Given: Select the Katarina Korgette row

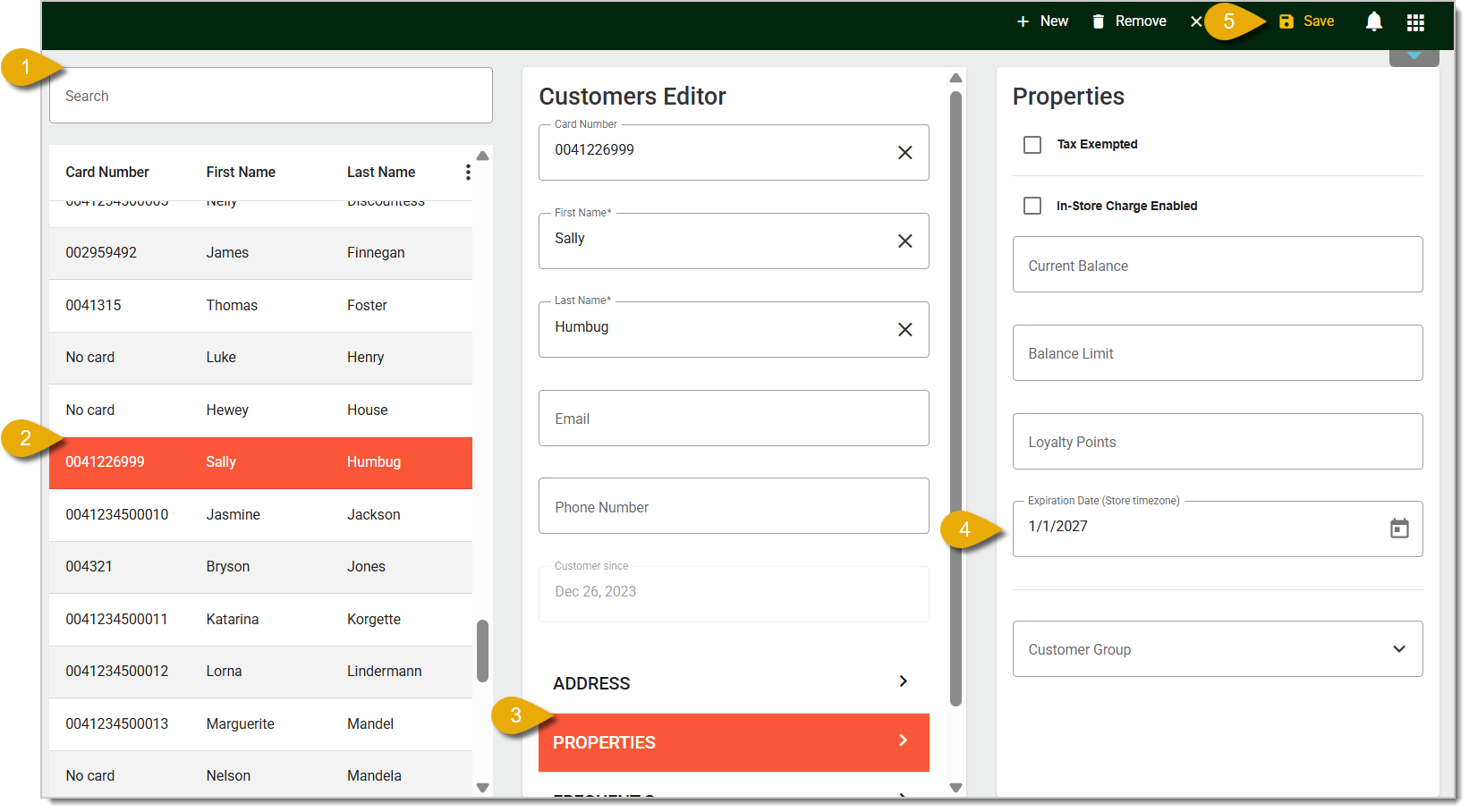Looking at the screenshot, I should [260, 620].
